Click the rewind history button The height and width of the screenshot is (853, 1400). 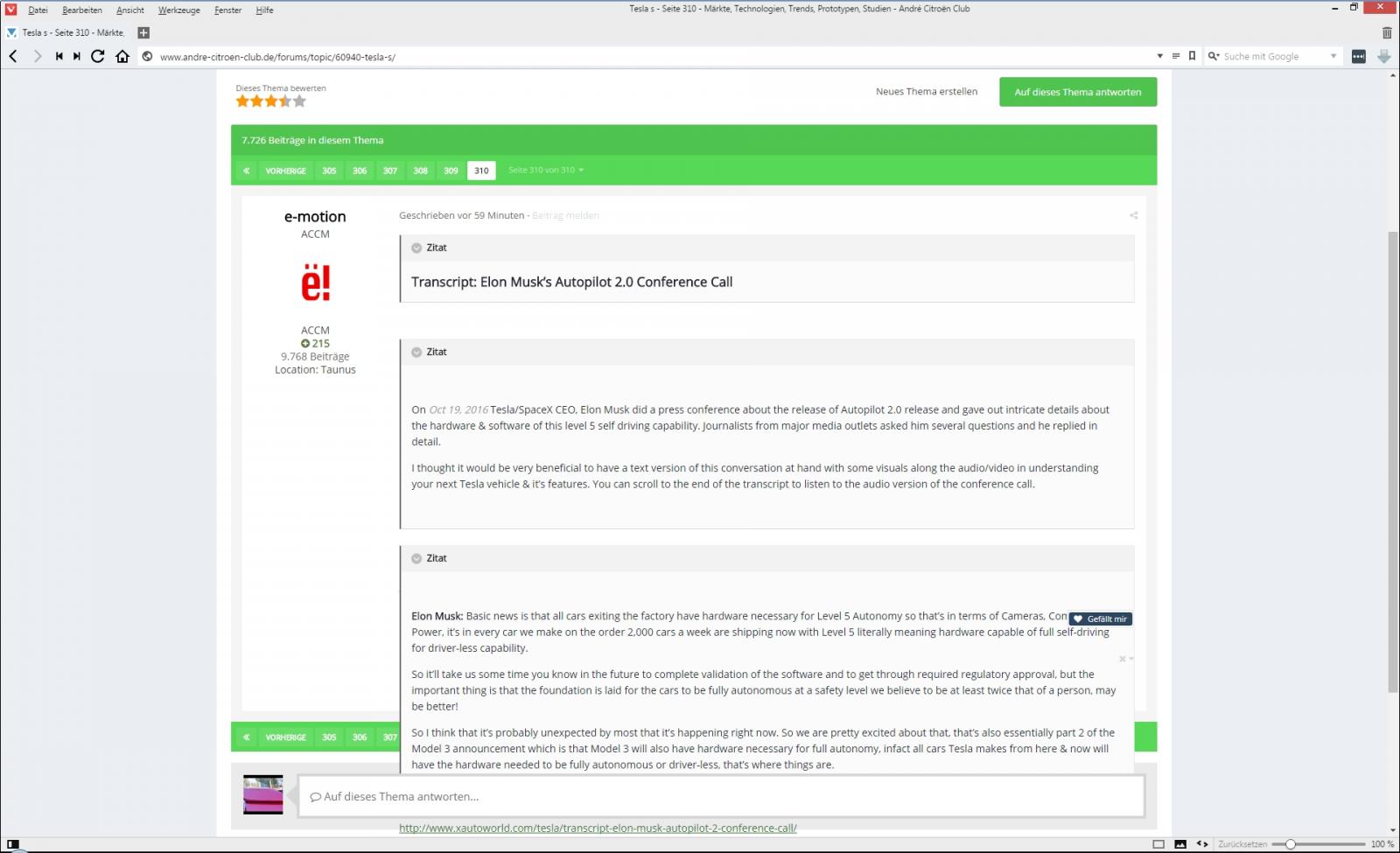pos(59,56)
